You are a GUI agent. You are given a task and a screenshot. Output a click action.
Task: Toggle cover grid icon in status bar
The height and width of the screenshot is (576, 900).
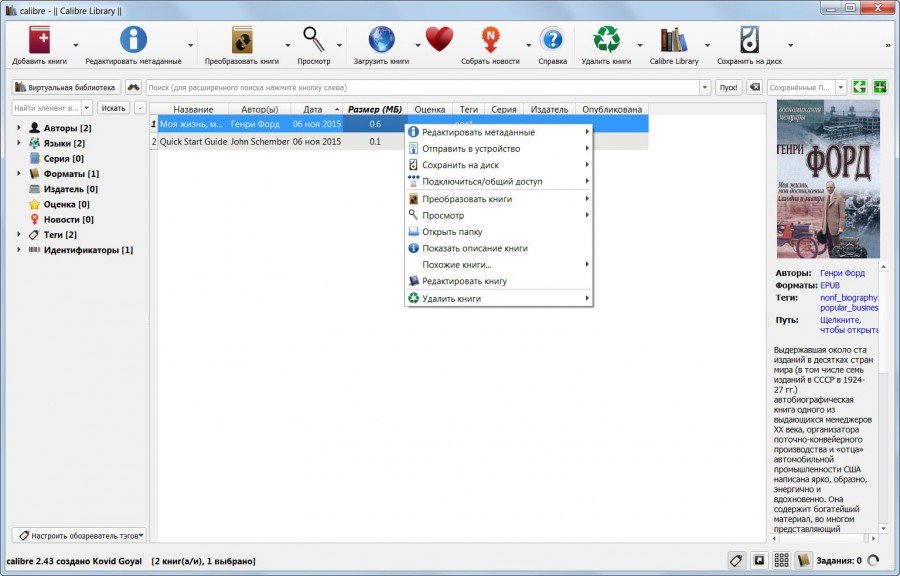[x=781, y=561]
